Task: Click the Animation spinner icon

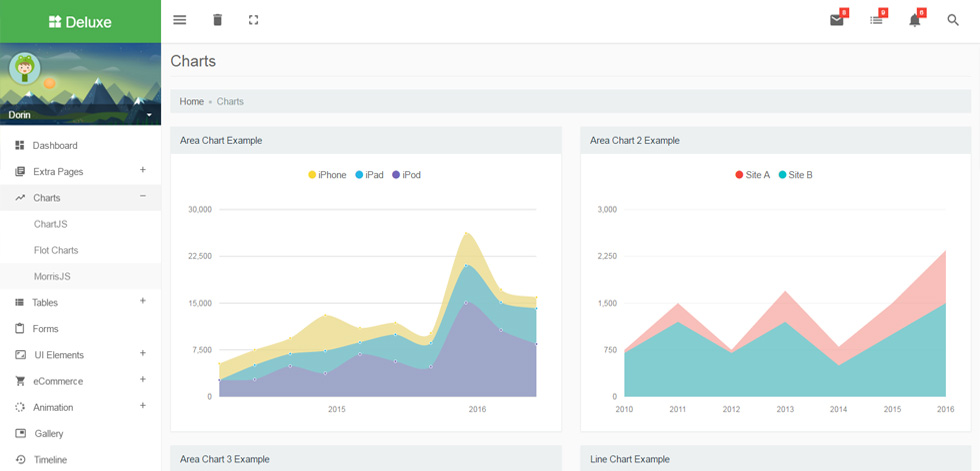Action: (20, 407)
